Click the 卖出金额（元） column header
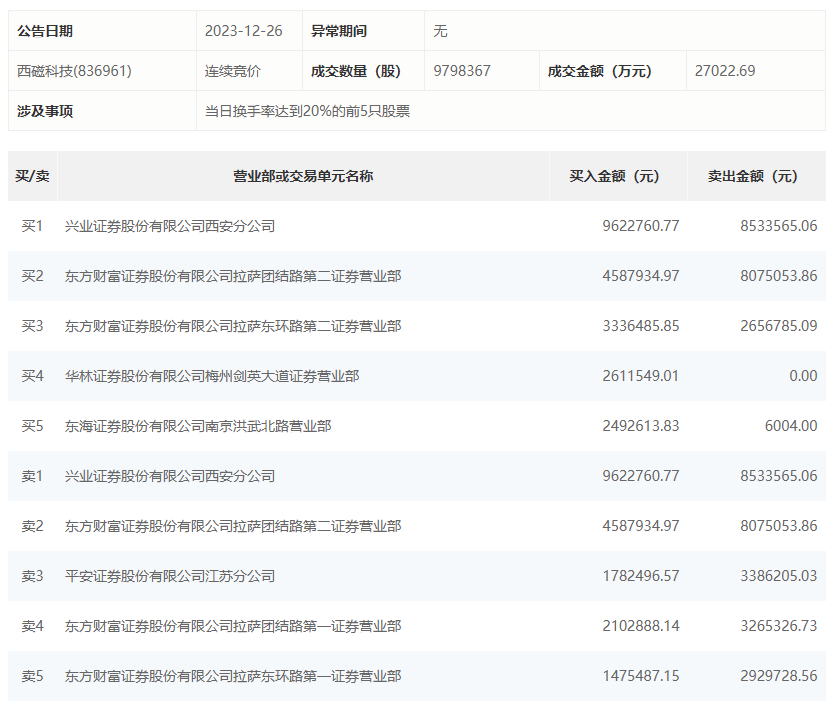 click(753, 176)
